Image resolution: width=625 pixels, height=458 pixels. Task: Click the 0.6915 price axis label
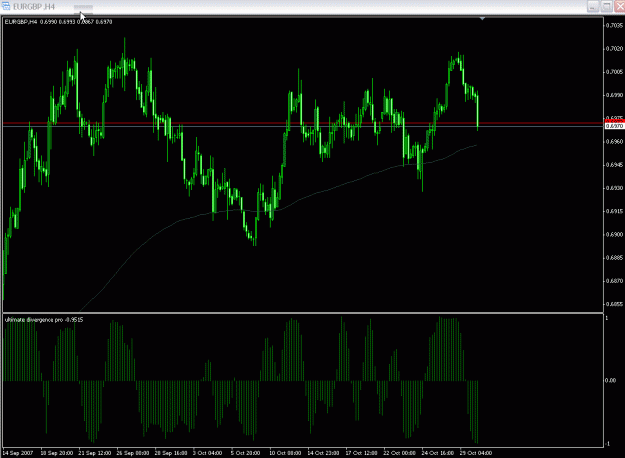[x=614, y=211]
